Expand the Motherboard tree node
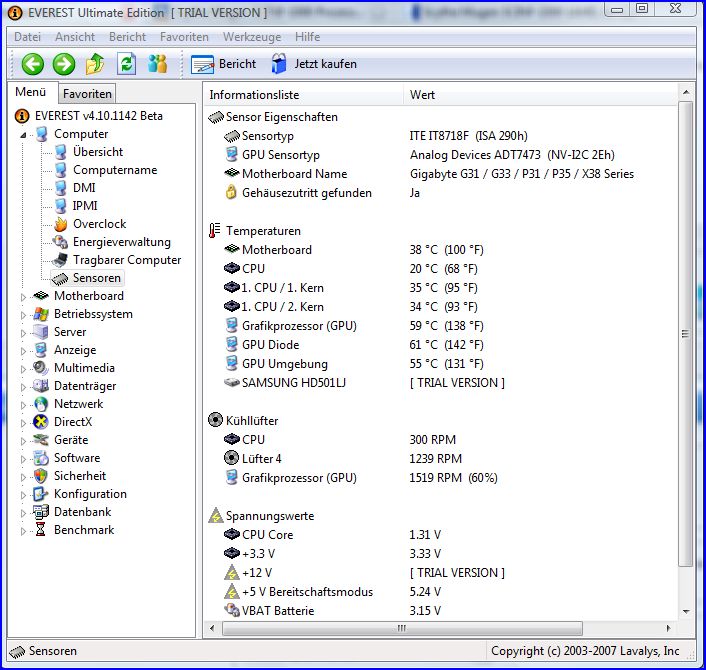This screenshot has height=670, width=706. pyautogui.click(x=23, y=297)
